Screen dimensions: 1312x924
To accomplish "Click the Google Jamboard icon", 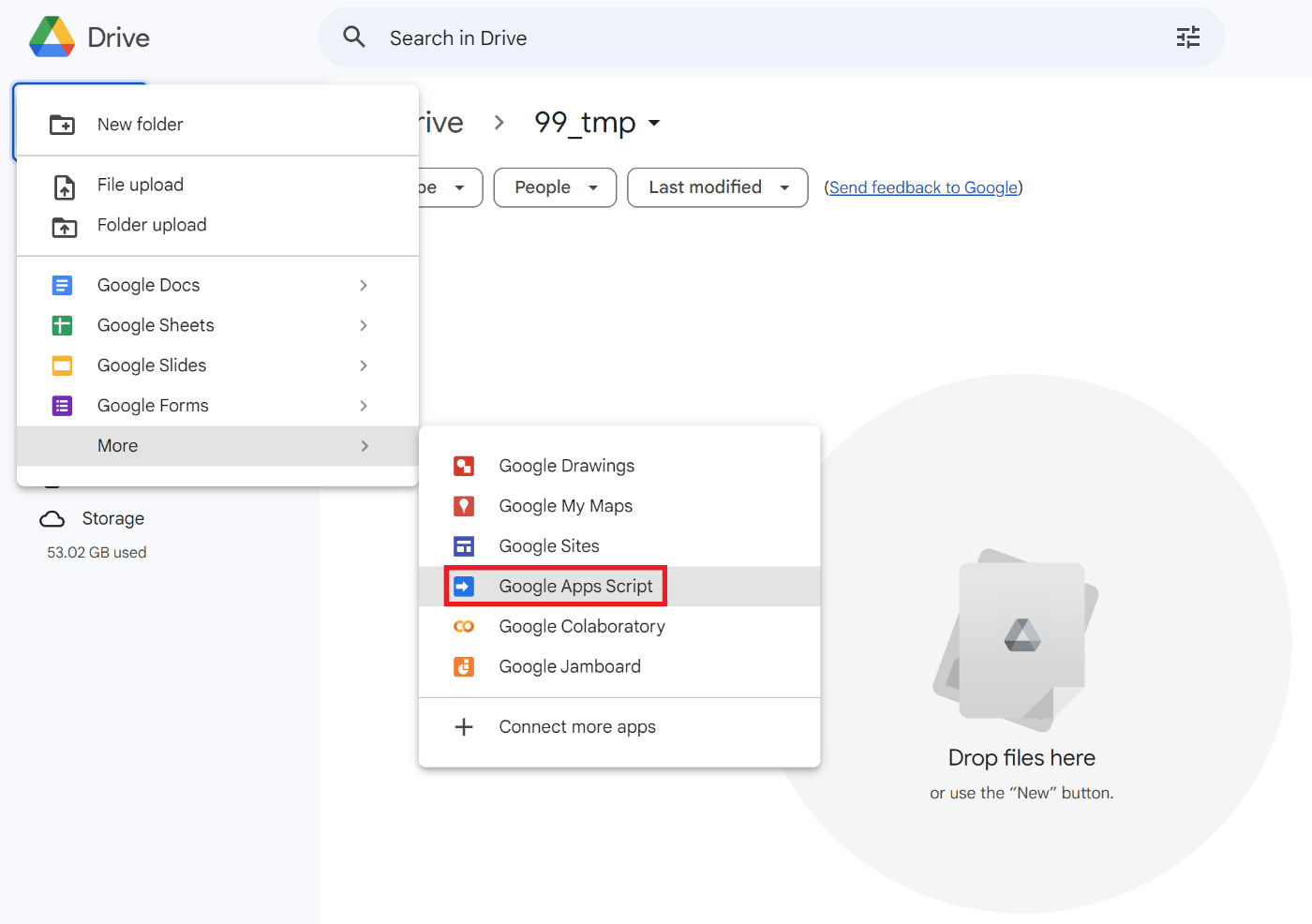I will tap(464, 666).
